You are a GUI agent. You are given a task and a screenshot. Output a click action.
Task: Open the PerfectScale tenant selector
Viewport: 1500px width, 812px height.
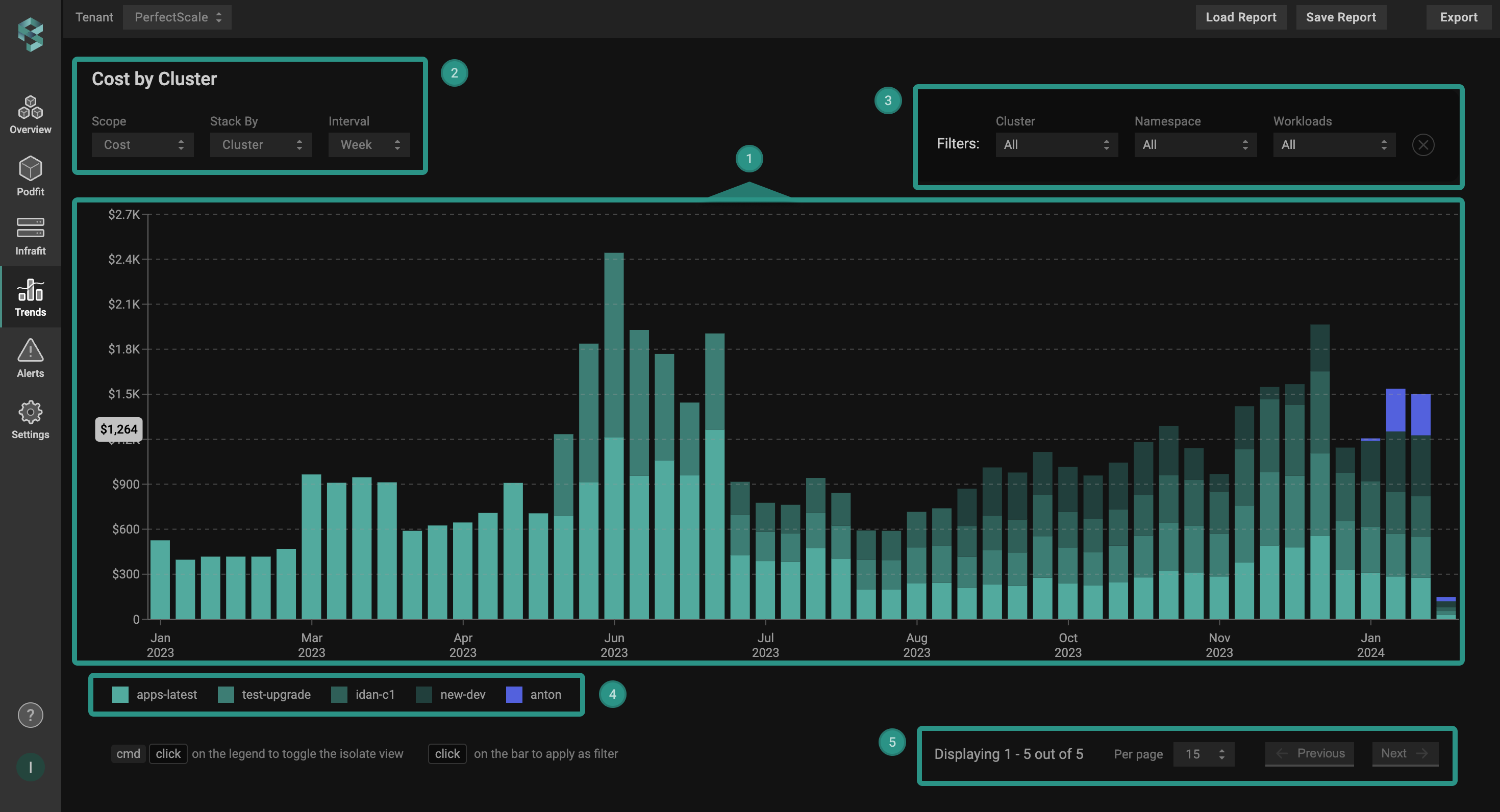click(x=177, y=17)
